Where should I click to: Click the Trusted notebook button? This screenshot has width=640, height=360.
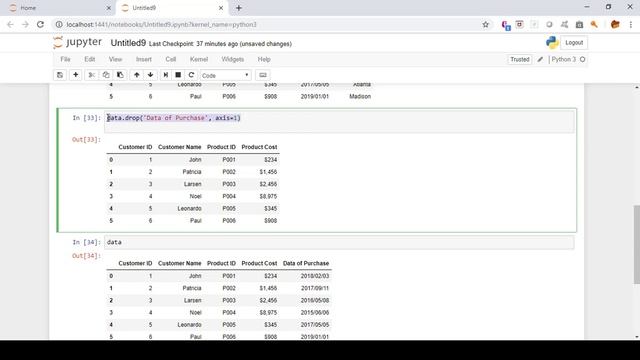(x=520, y=60)
